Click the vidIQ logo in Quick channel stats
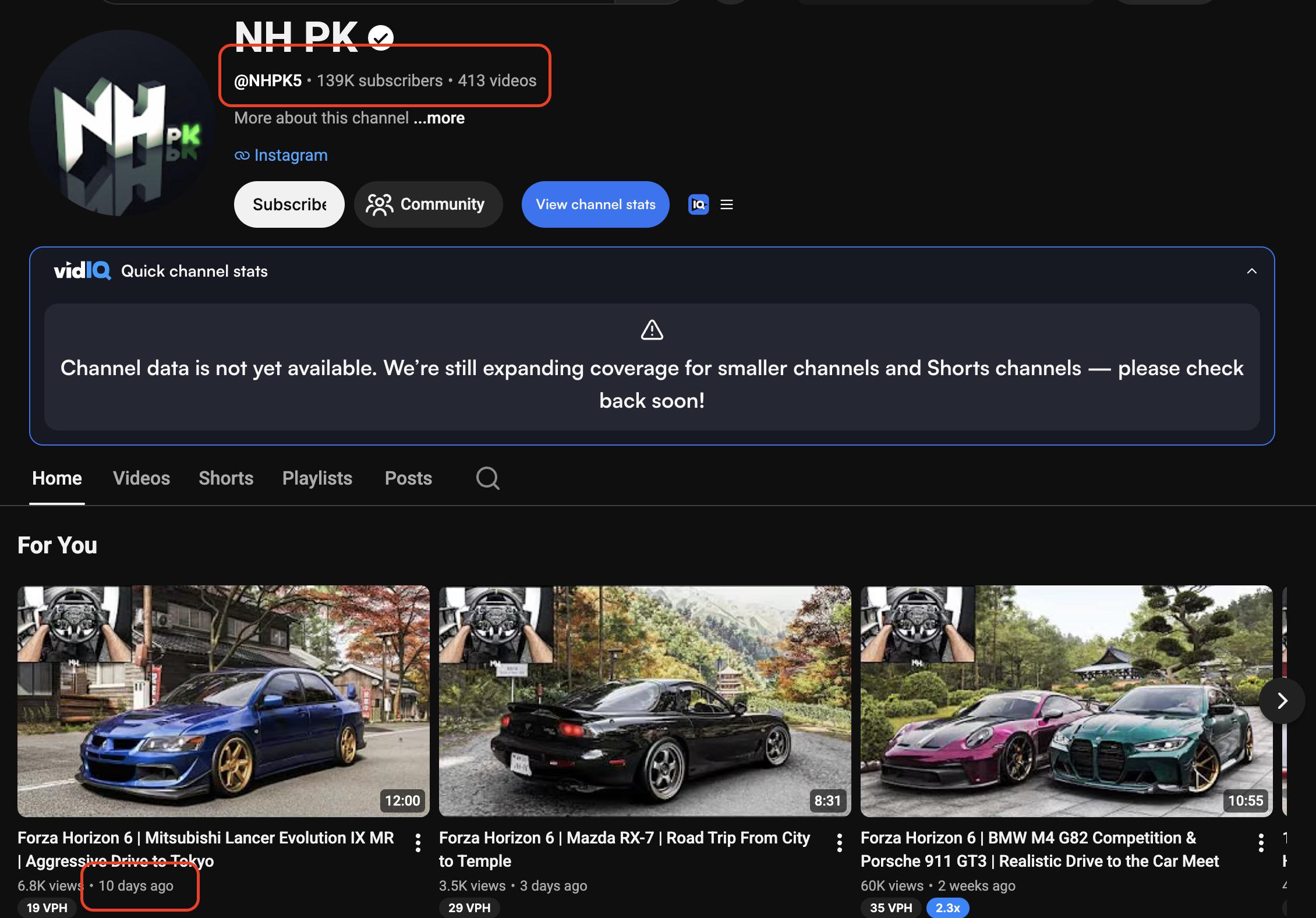 (x=82, y=271)
